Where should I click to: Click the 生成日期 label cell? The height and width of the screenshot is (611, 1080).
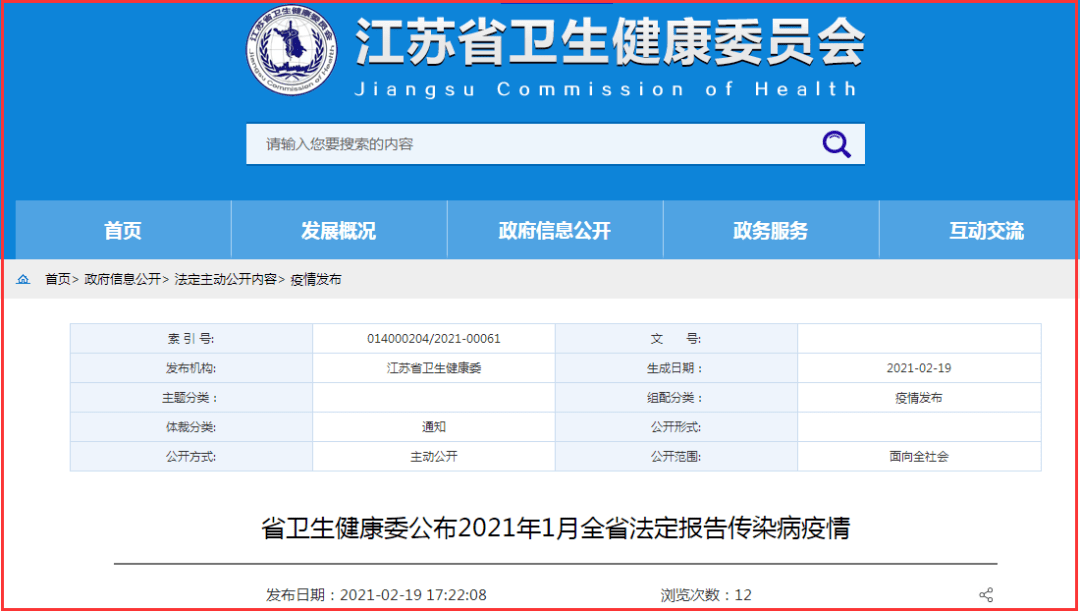pyautogui.click(x=676, y=369)
